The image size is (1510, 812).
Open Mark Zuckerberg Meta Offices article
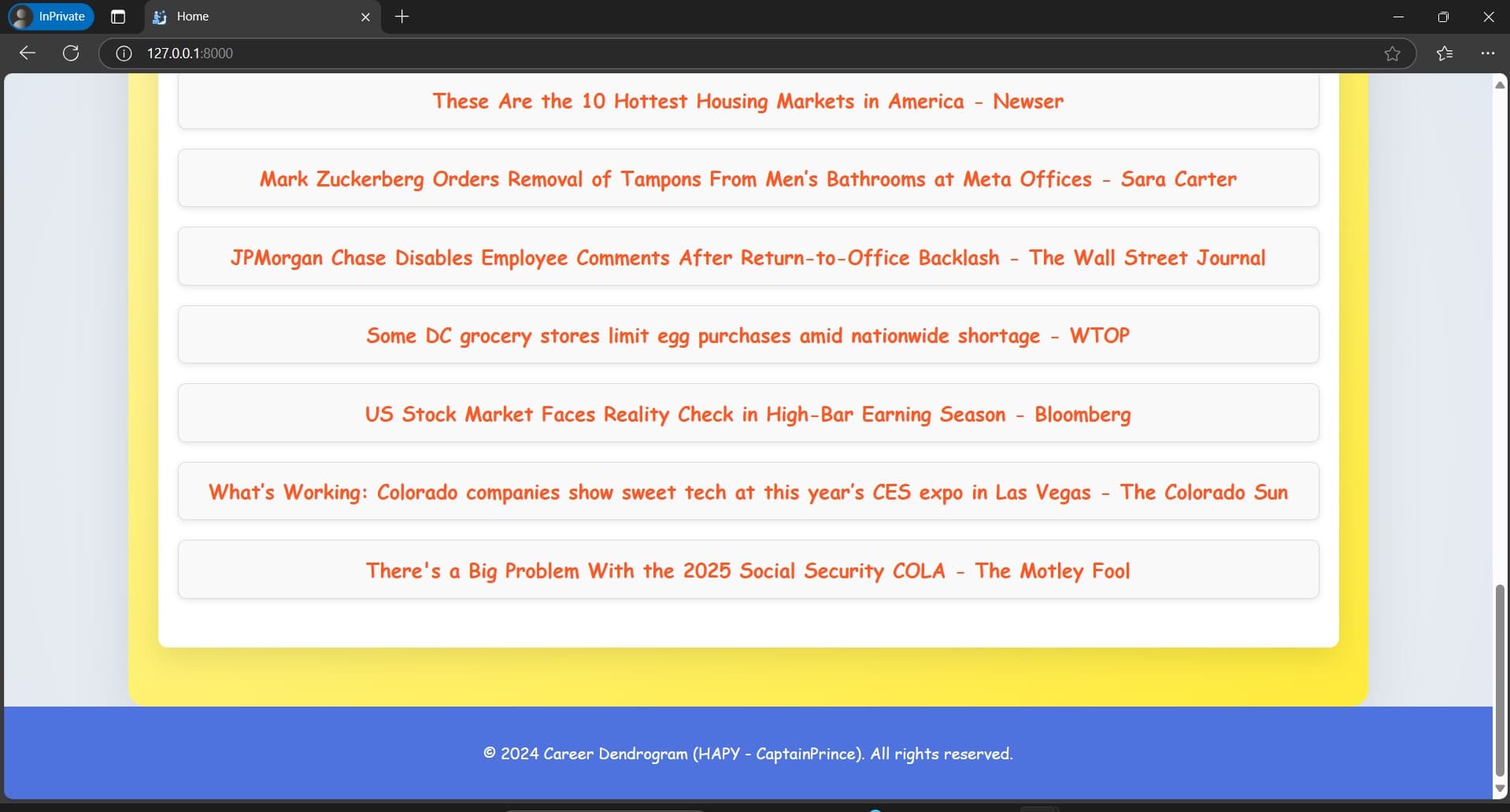tap(748, 179)
